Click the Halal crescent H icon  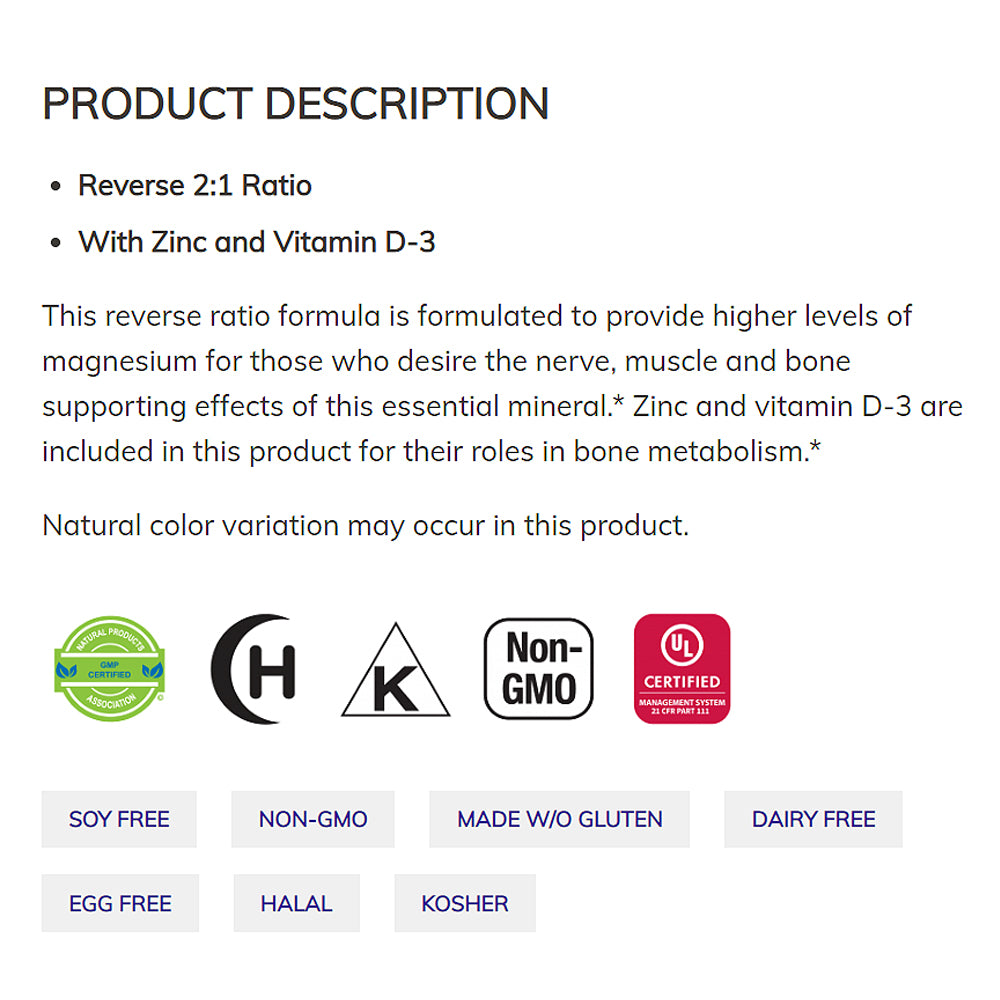click(255, 668)
